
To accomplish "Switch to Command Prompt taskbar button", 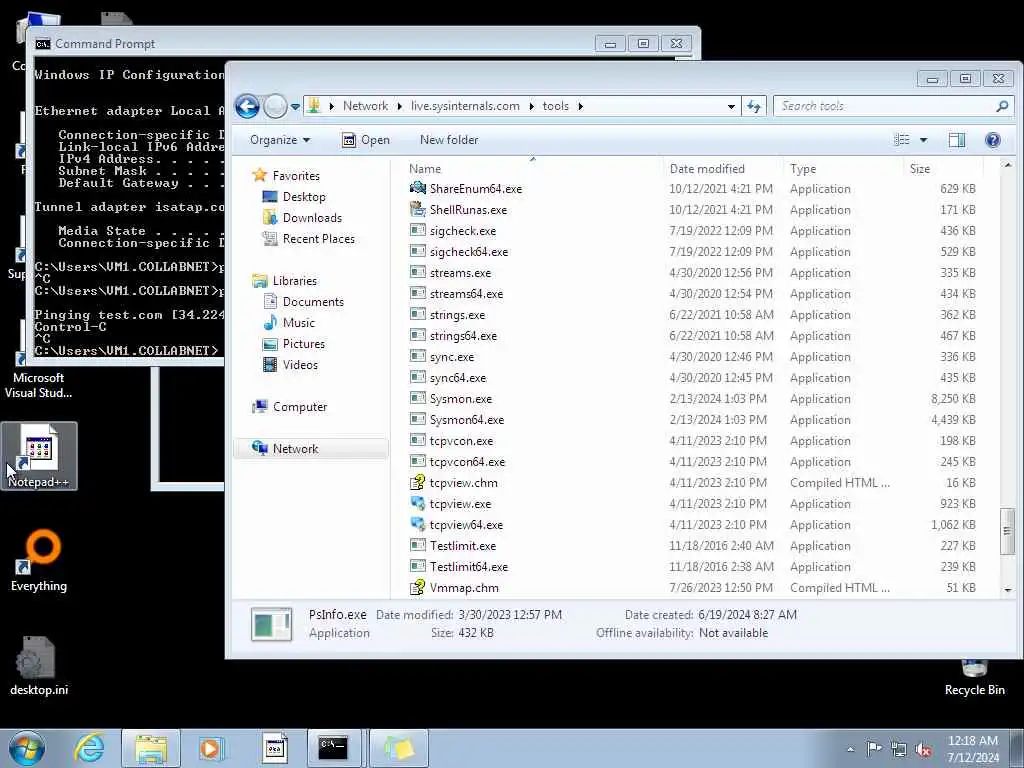I will click(x=333, y=748).
